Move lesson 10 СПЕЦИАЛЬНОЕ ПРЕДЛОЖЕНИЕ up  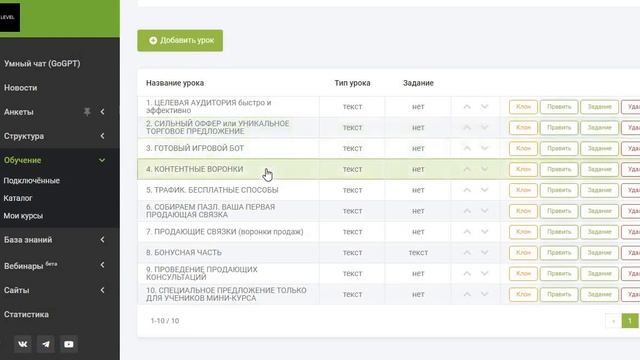(467, 294)
